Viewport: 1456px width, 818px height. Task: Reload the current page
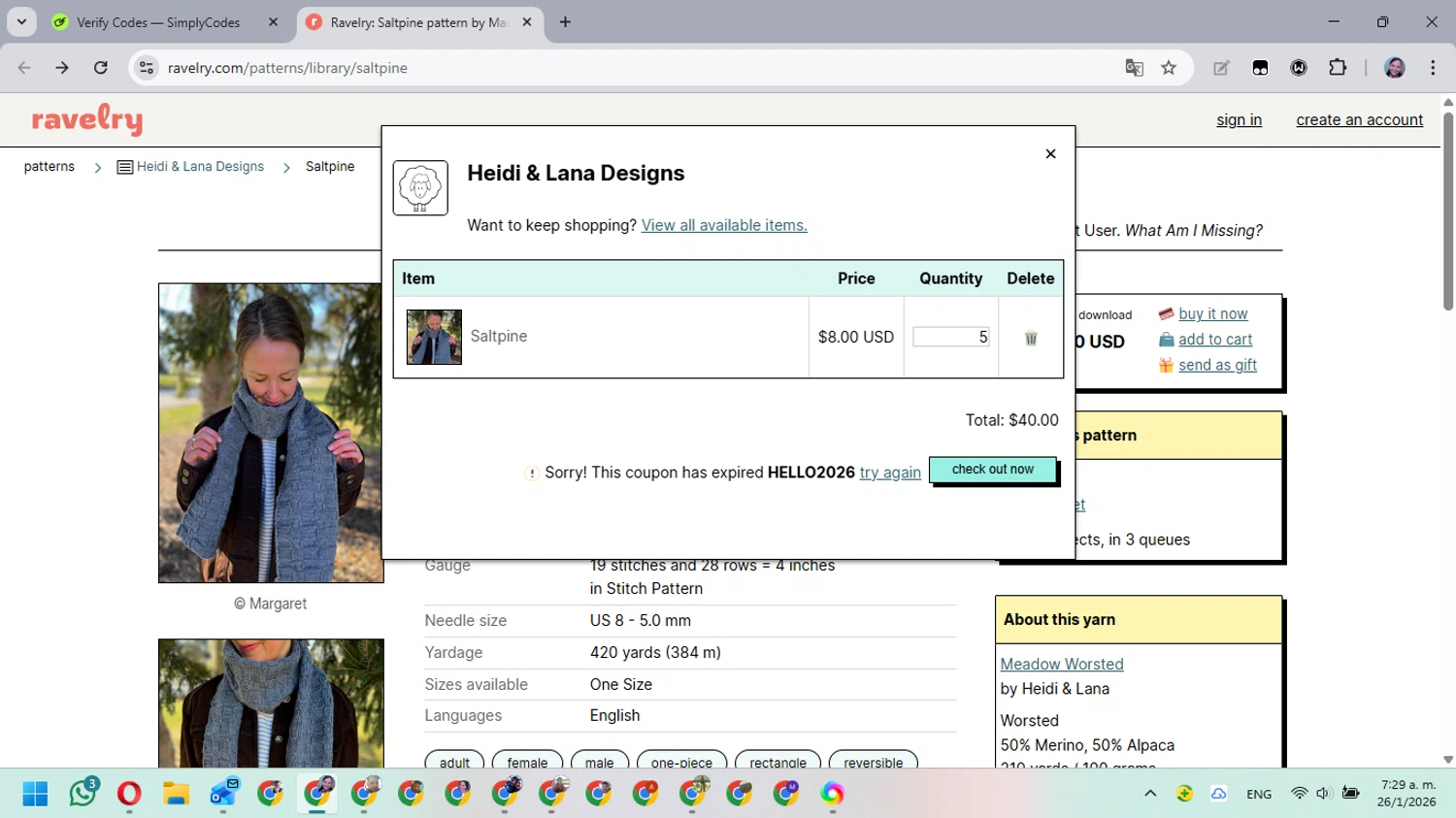click(x=101, y=68)
